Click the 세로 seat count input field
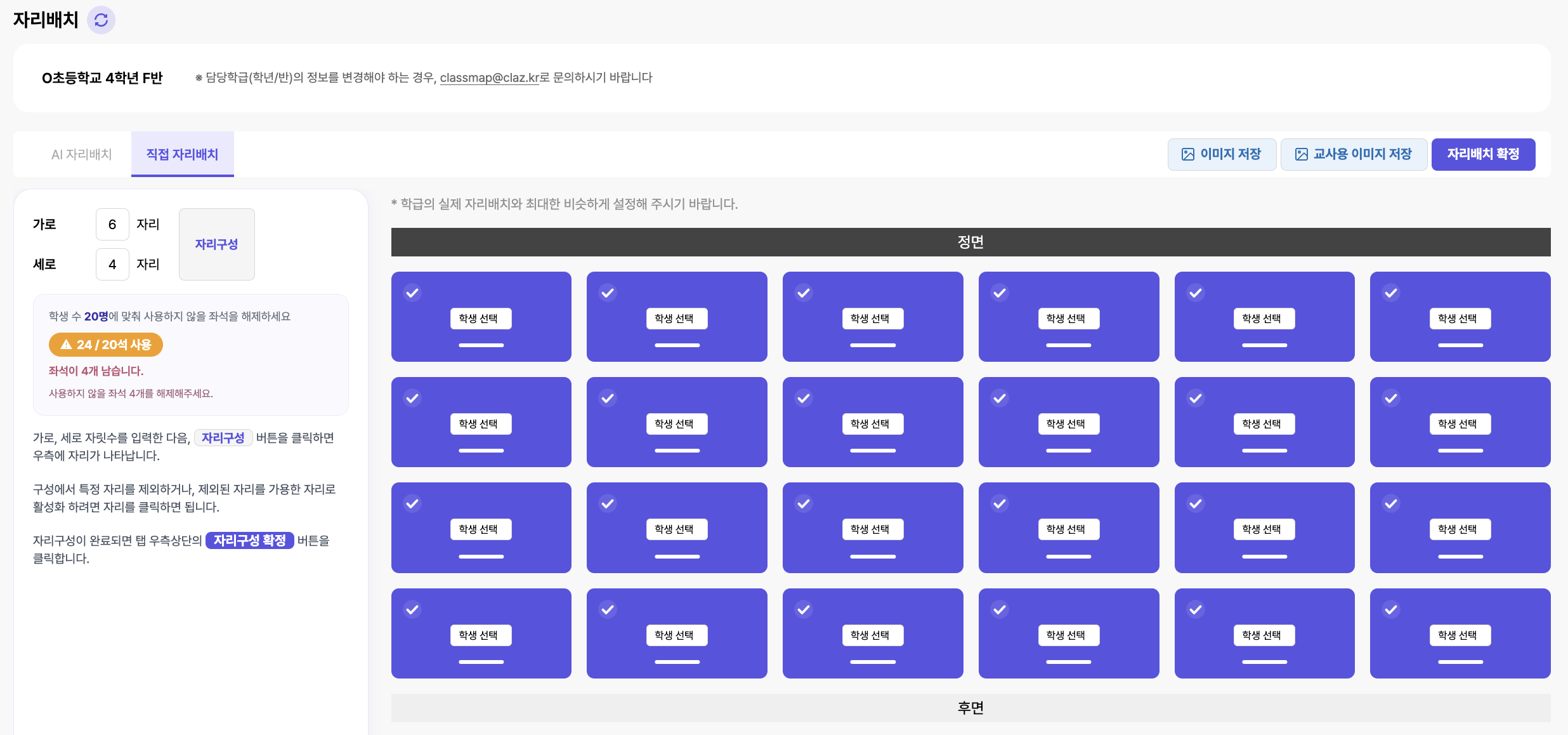The height and width of the screenshot is (735, 1568). (x=112, y=264)
